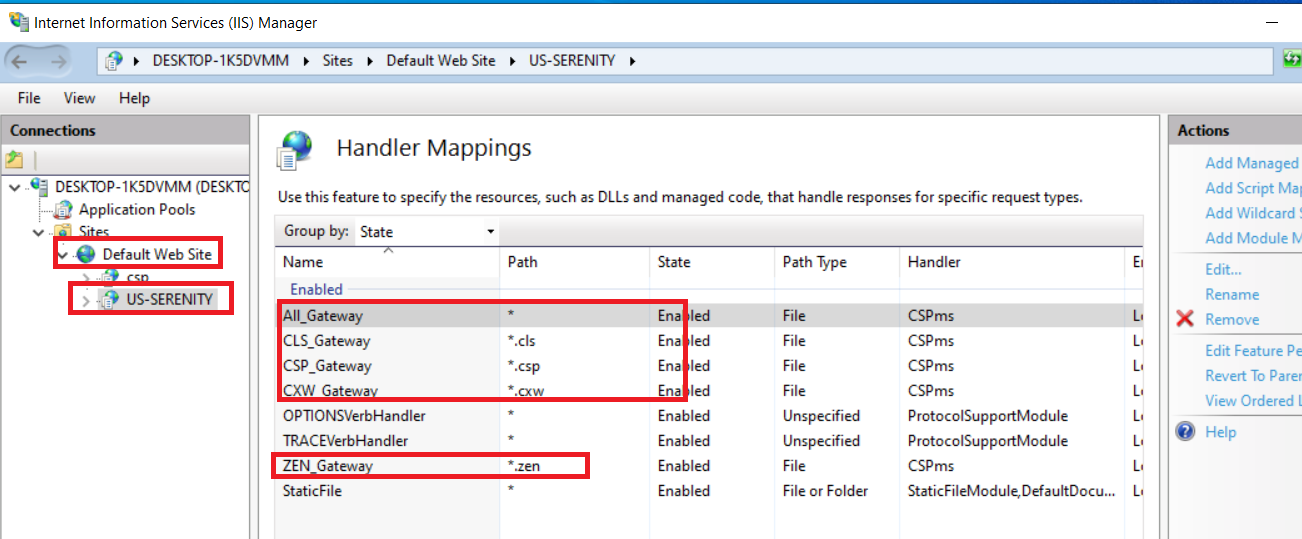
Task: Click the Back navigation arrow
Action: 21,61
